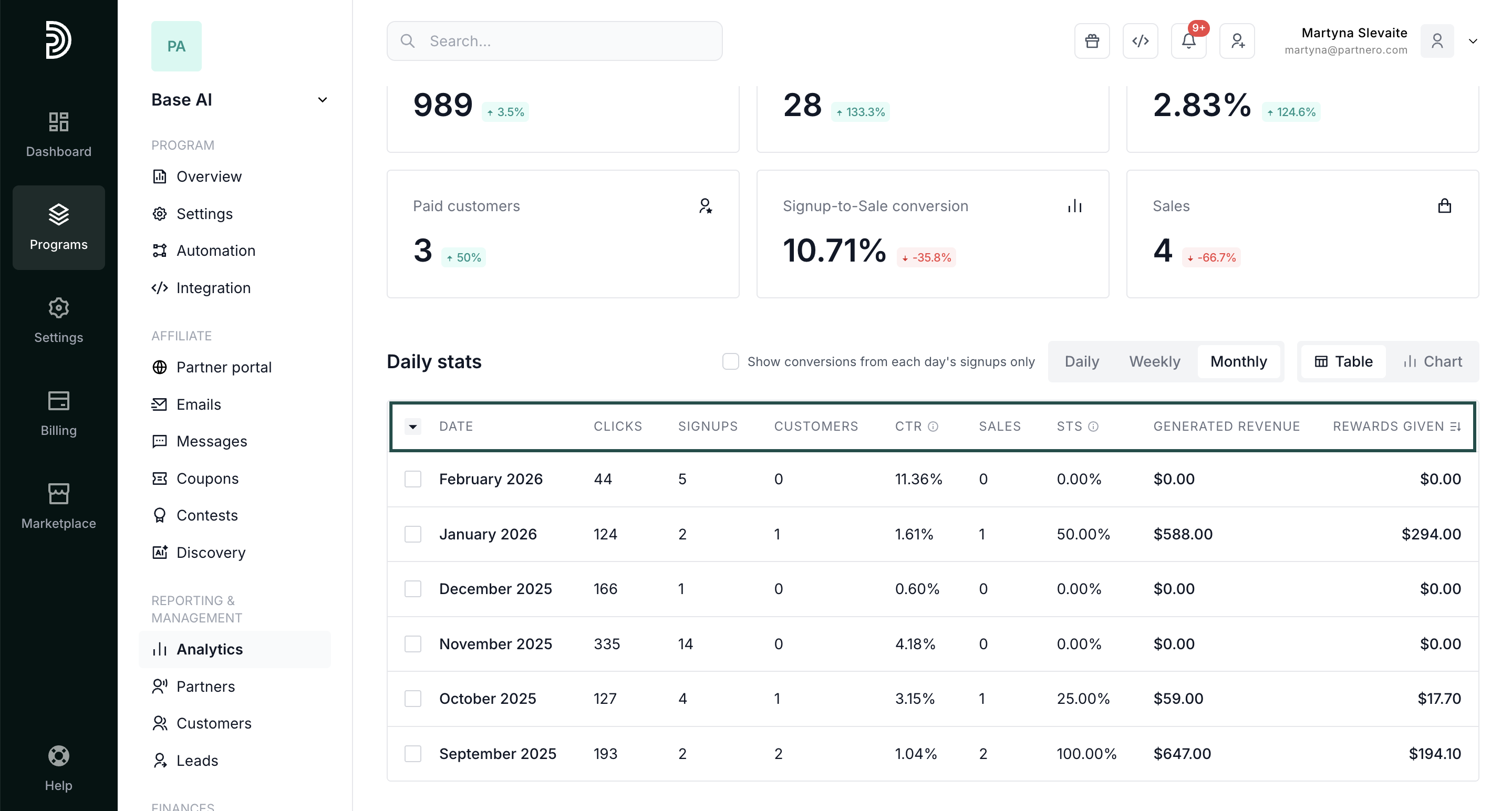Switch to Chart view
1512x811 pixels.
(1432, 361)
